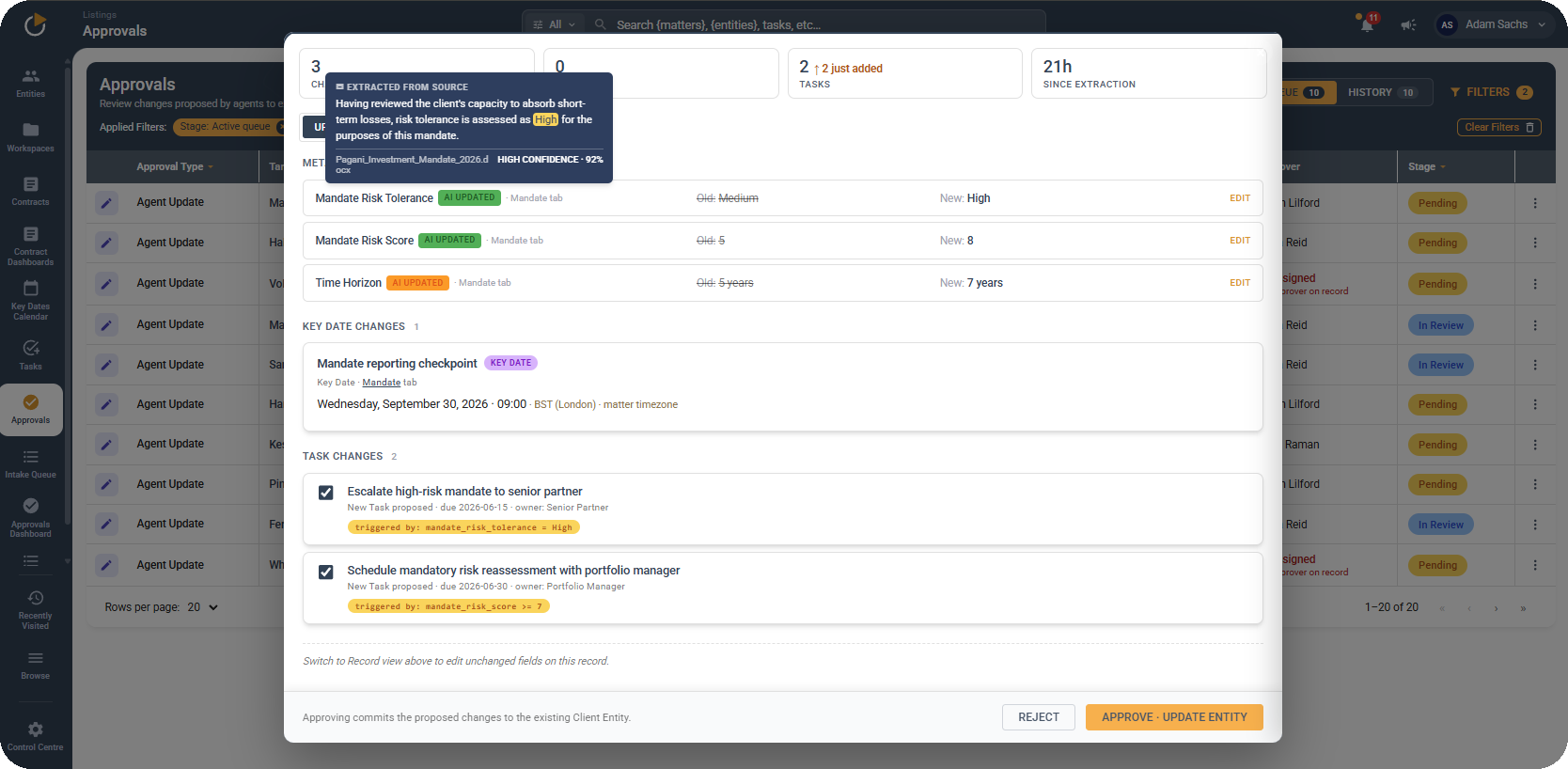Uncheck Schedule mandatory risk reassessment task
1568x769 pixels.
(326, 572)
